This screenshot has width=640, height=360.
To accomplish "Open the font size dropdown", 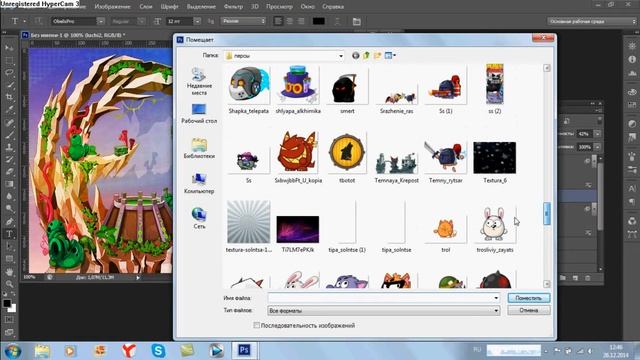I will 197,21.
